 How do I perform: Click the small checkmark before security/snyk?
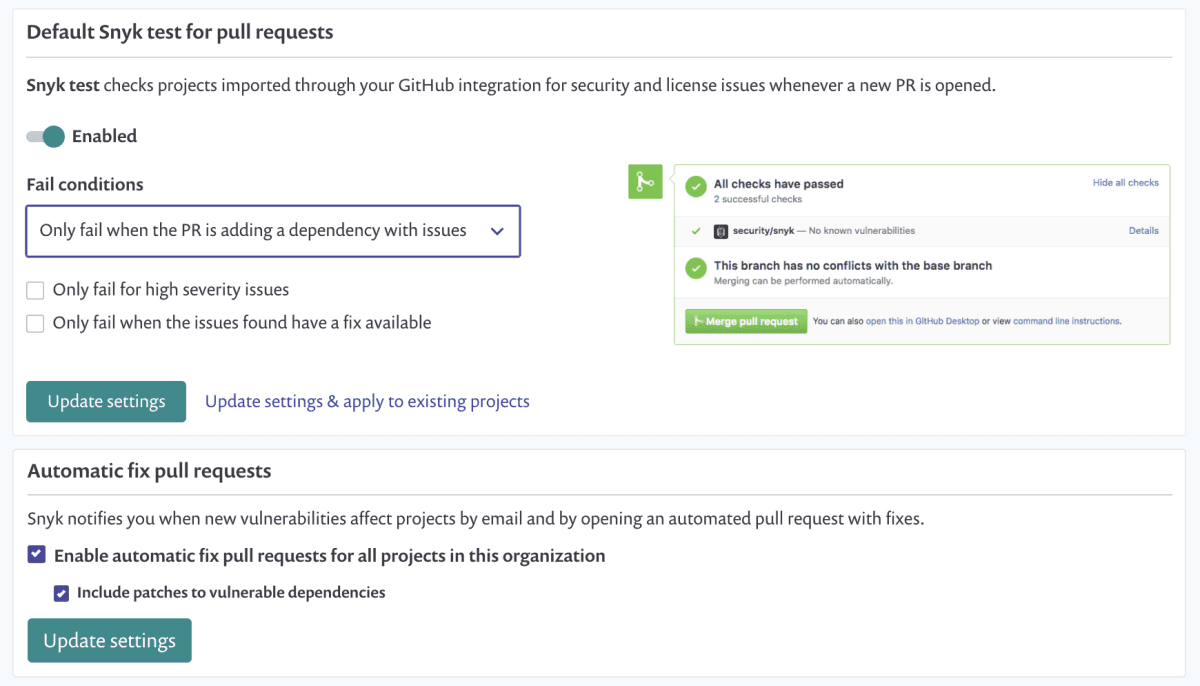point(696,231)
